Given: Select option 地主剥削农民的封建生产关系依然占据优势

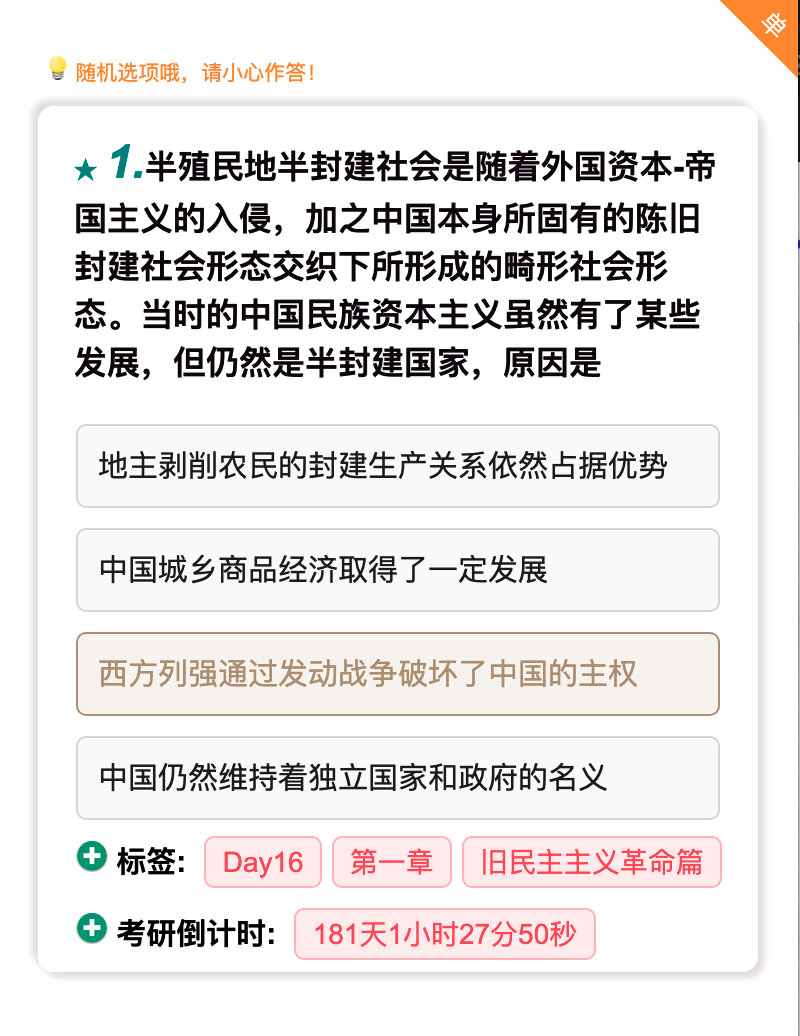Looking at the screenshot, I should click(398, 466).
